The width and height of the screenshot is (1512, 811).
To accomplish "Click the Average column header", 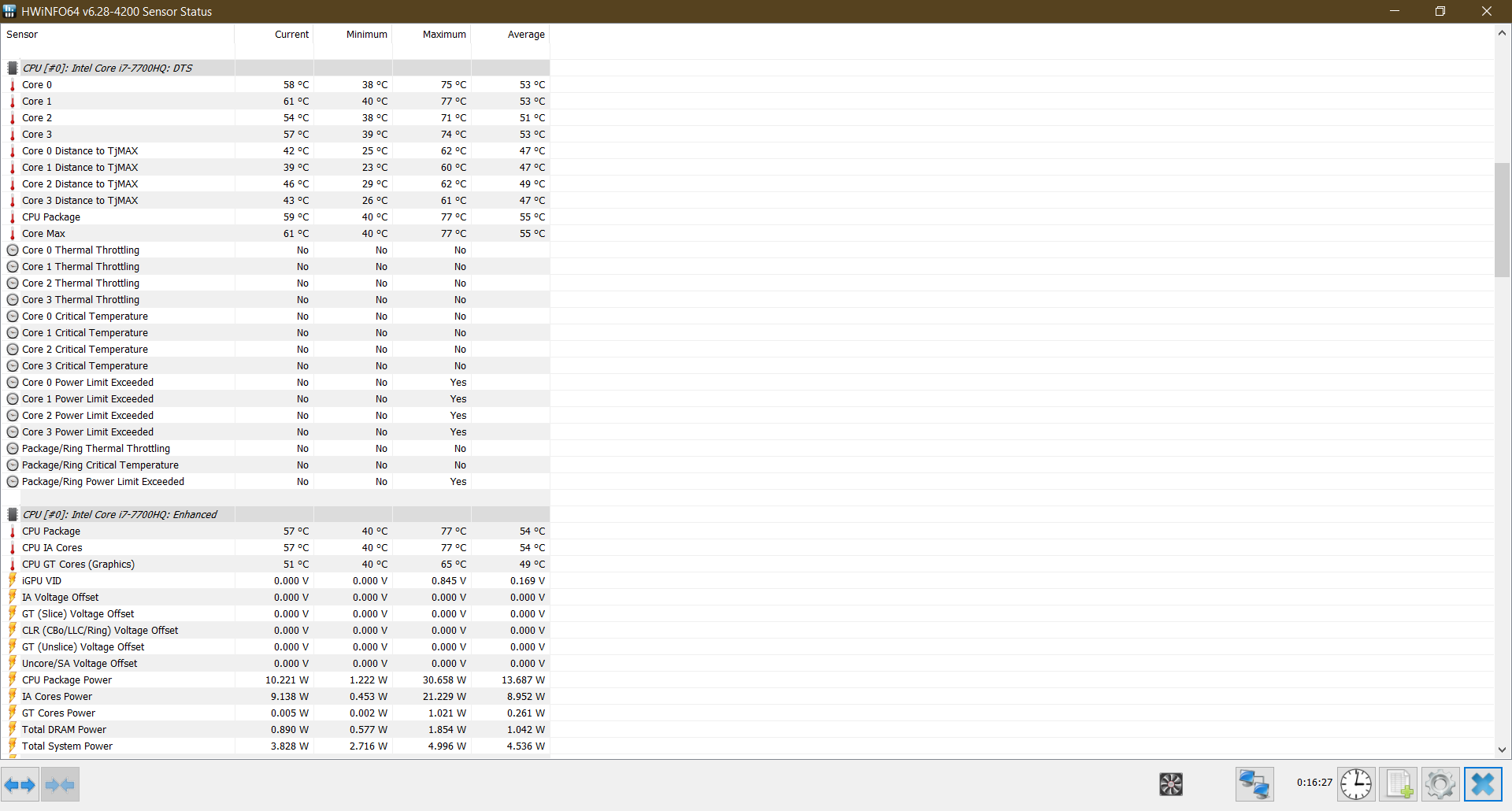I will (x=510, y=35).
